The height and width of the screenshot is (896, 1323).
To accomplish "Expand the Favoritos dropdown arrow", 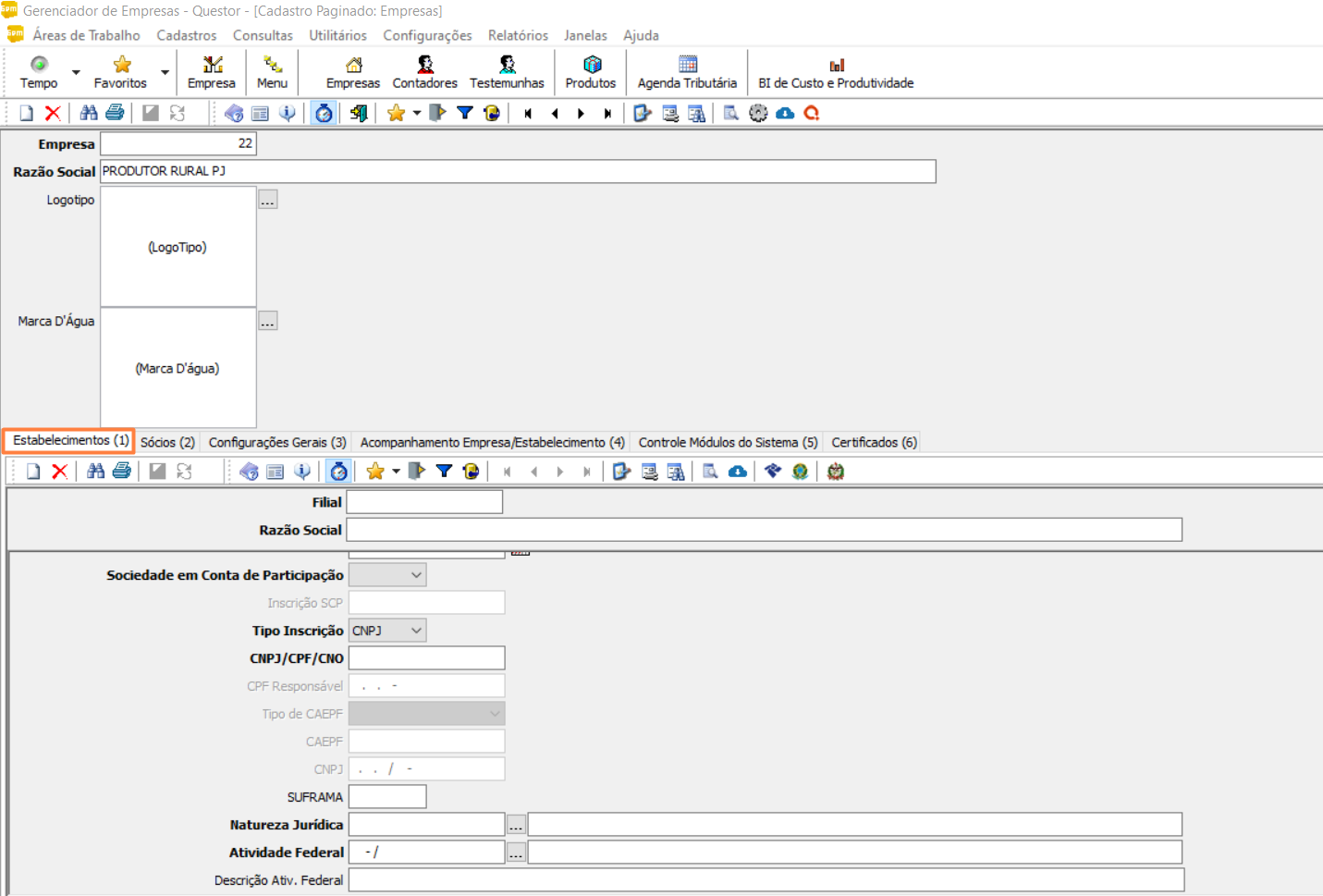I will pyautogui.click(x=165, y=72).
